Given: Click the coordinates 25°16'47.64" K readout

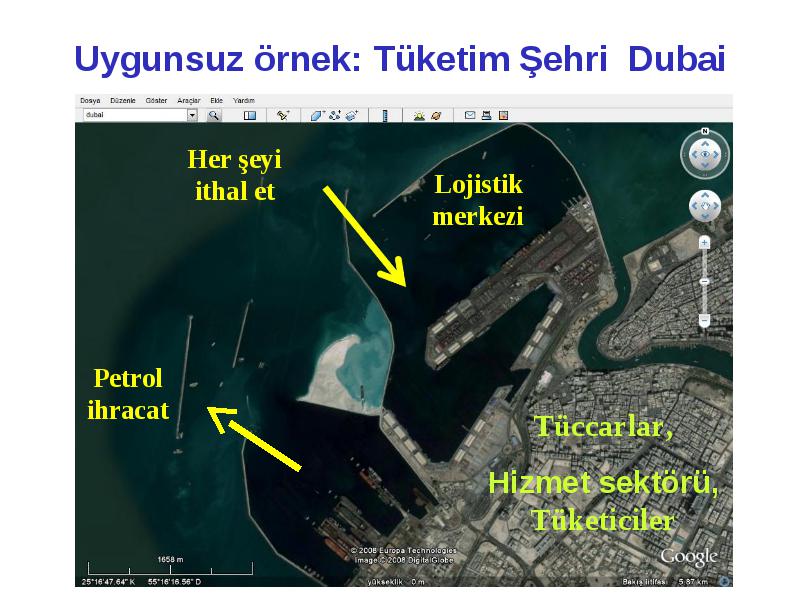Looking at the screenshot, I should coord(109,582).
